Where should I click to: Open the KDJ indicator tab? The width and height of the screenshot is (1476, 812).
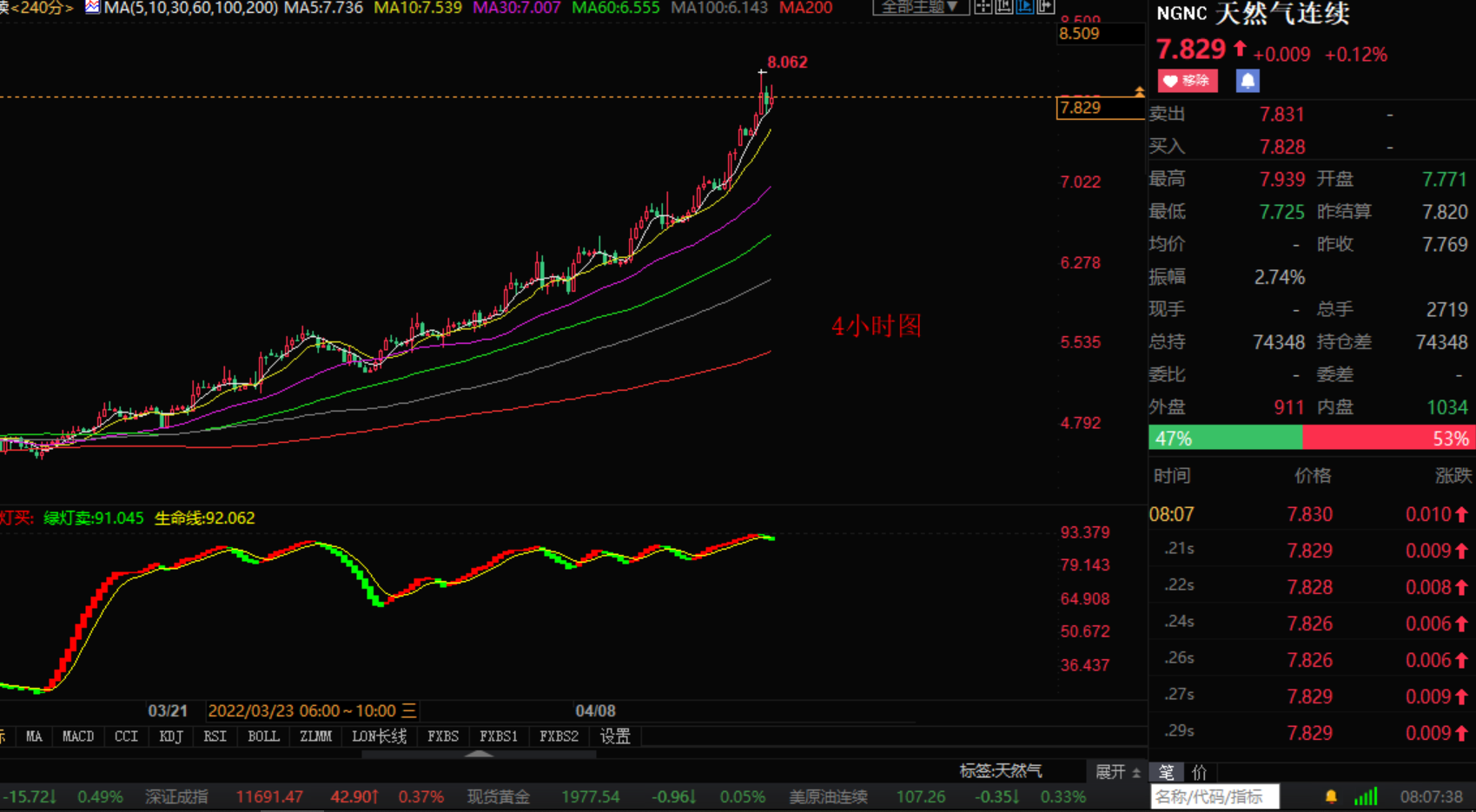171,736
